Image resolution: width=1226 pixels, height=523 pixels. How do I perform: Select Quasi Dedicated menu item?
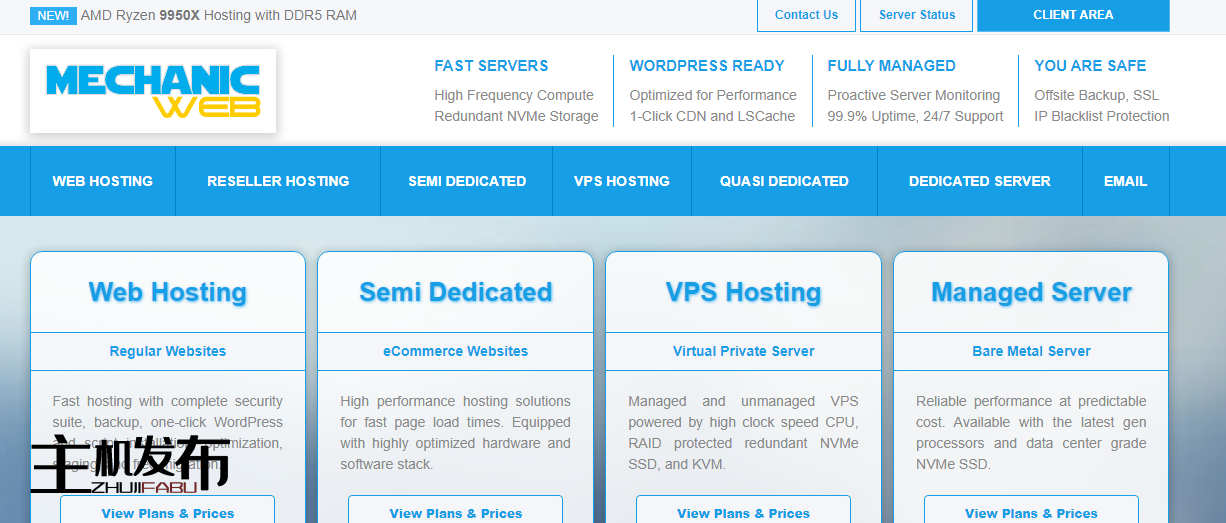pyautogui.click(x=784, y=181)
